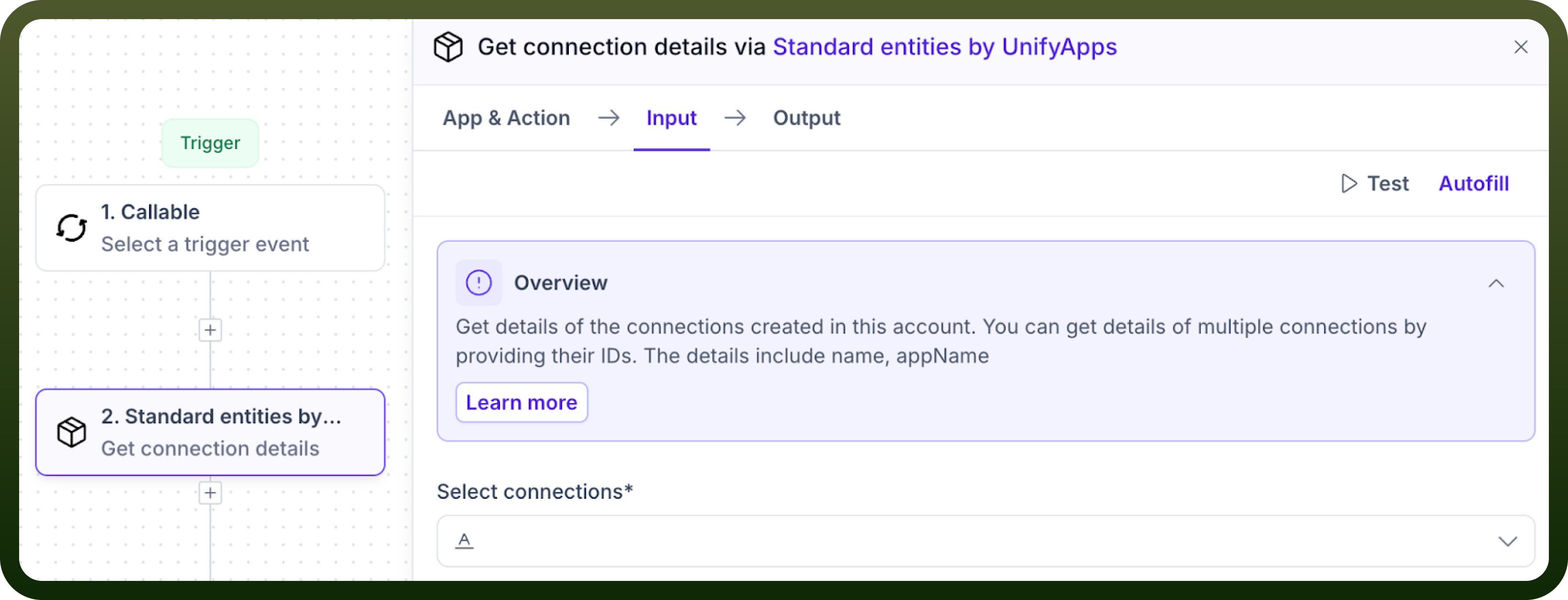Add step after Callable with plus button
1568x600 pixels.
(x=211, y=330)
